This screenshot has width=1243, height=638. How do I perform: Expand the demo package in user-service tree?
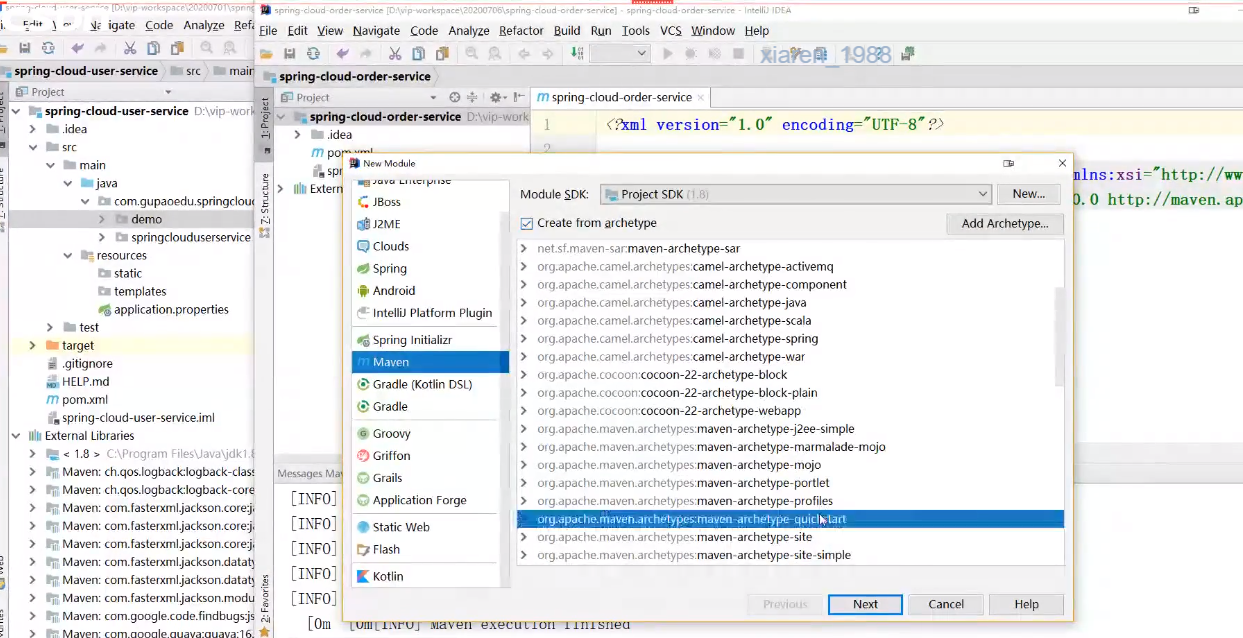(102, 219)
